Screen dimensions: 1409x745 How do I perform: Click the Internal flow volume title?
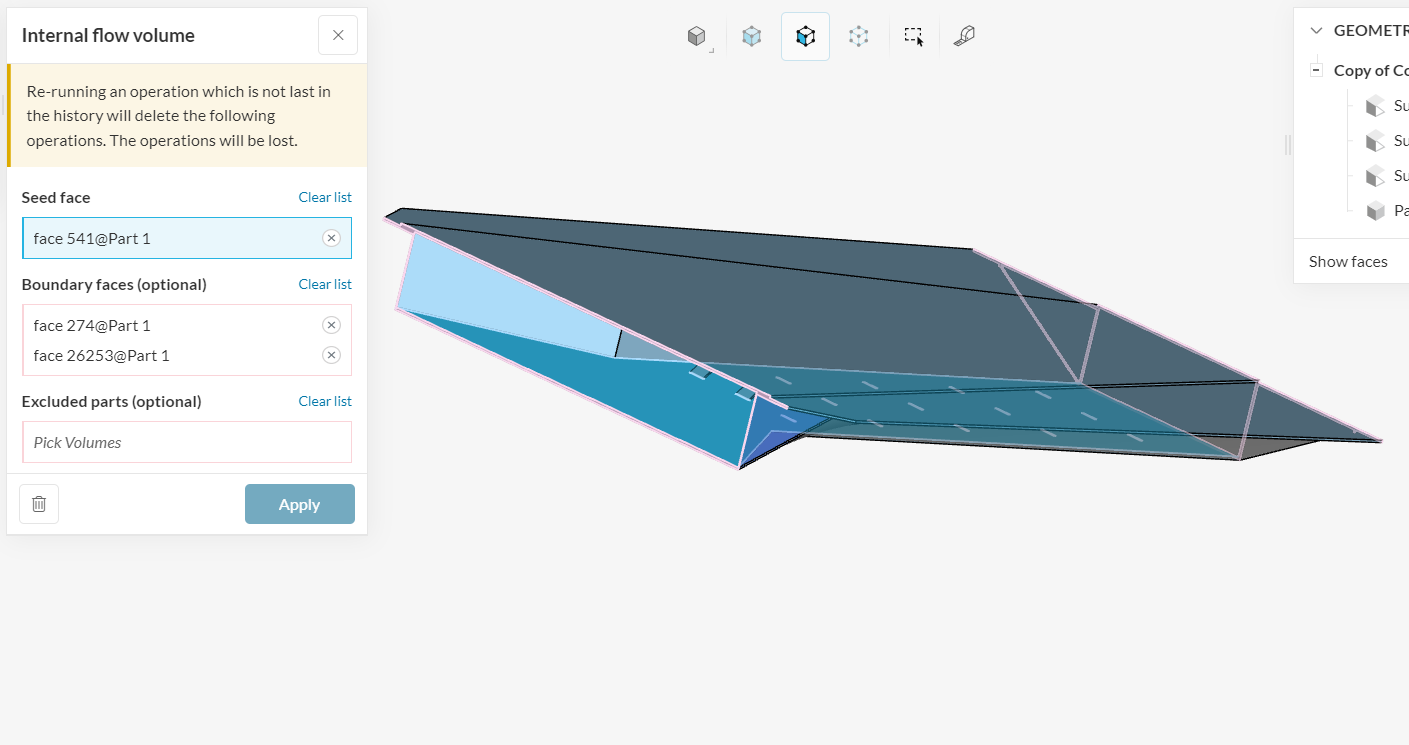click(108, 35)
